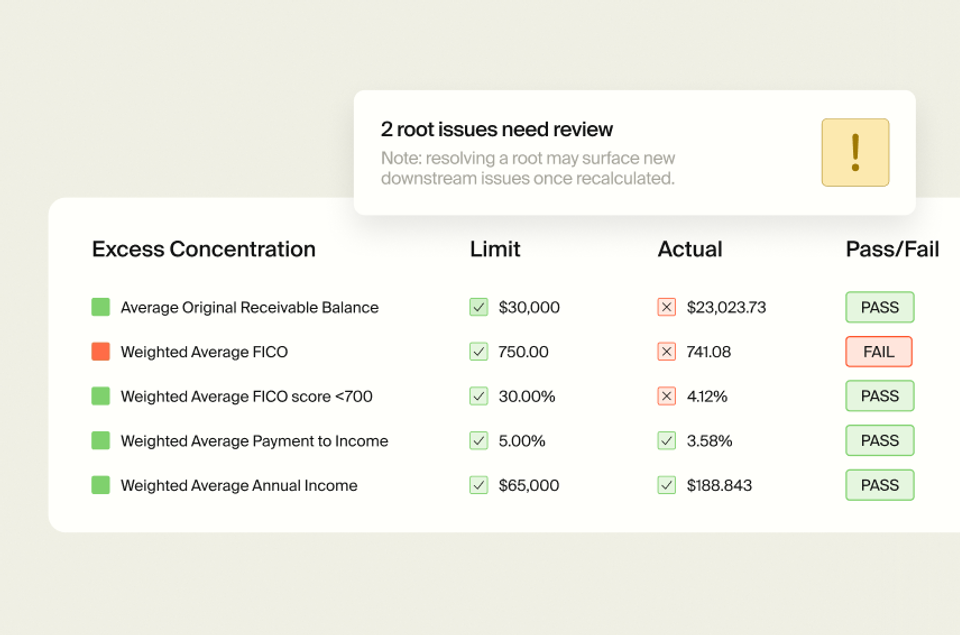The height and width of the screenshot is (635, 960).
Task: Select the Average Original Receivable Balance label
Action: pos(249,307)
